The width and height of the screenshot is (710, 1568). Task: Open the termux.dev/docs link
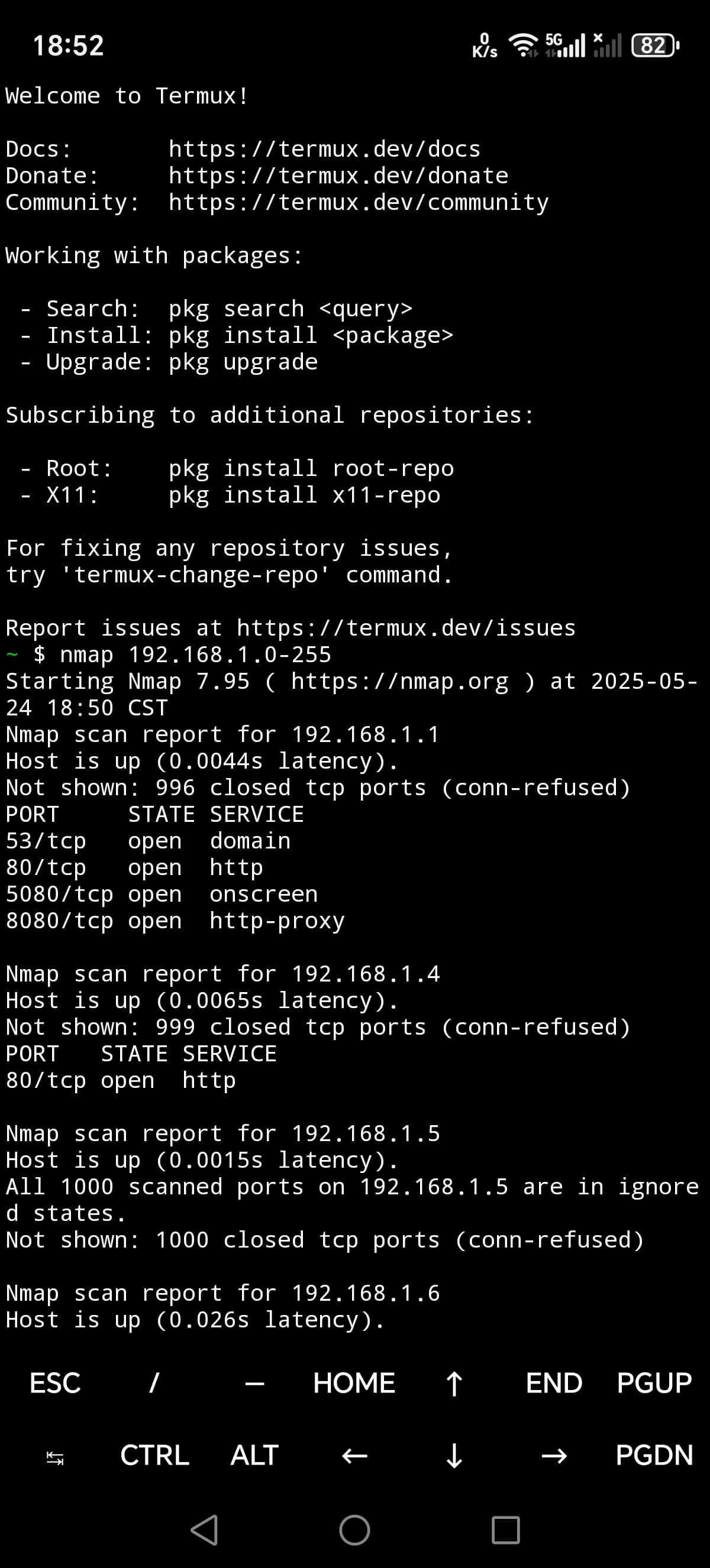(325, 149)
